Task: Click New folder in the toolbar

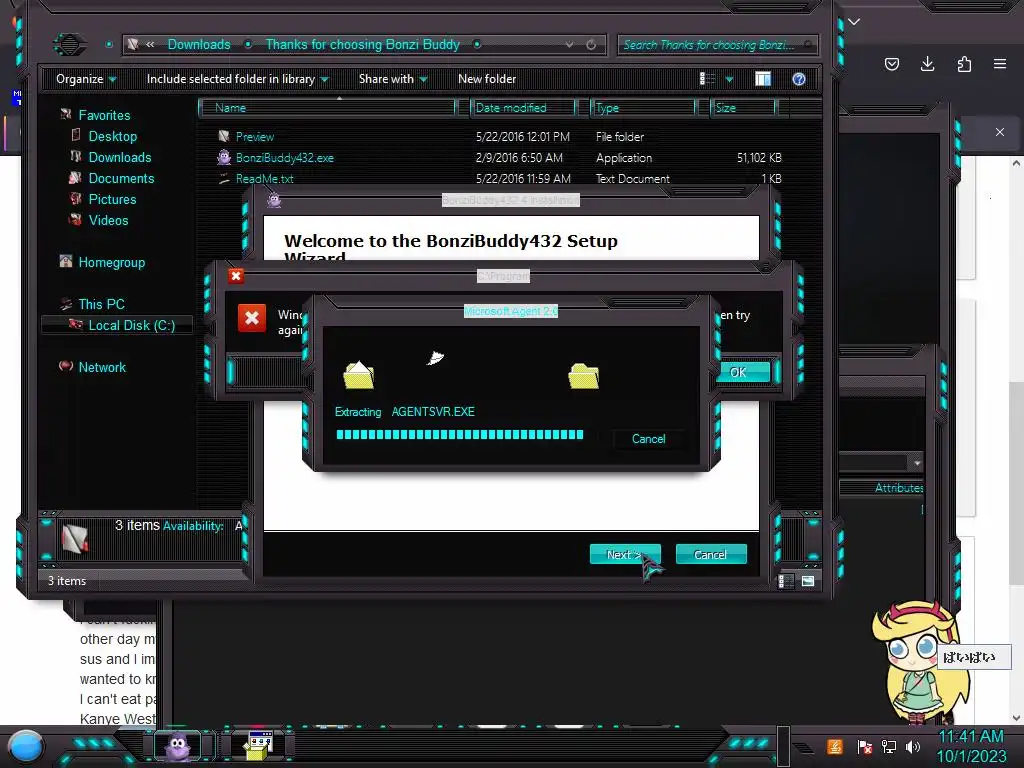Action: (x=487, y=79)
